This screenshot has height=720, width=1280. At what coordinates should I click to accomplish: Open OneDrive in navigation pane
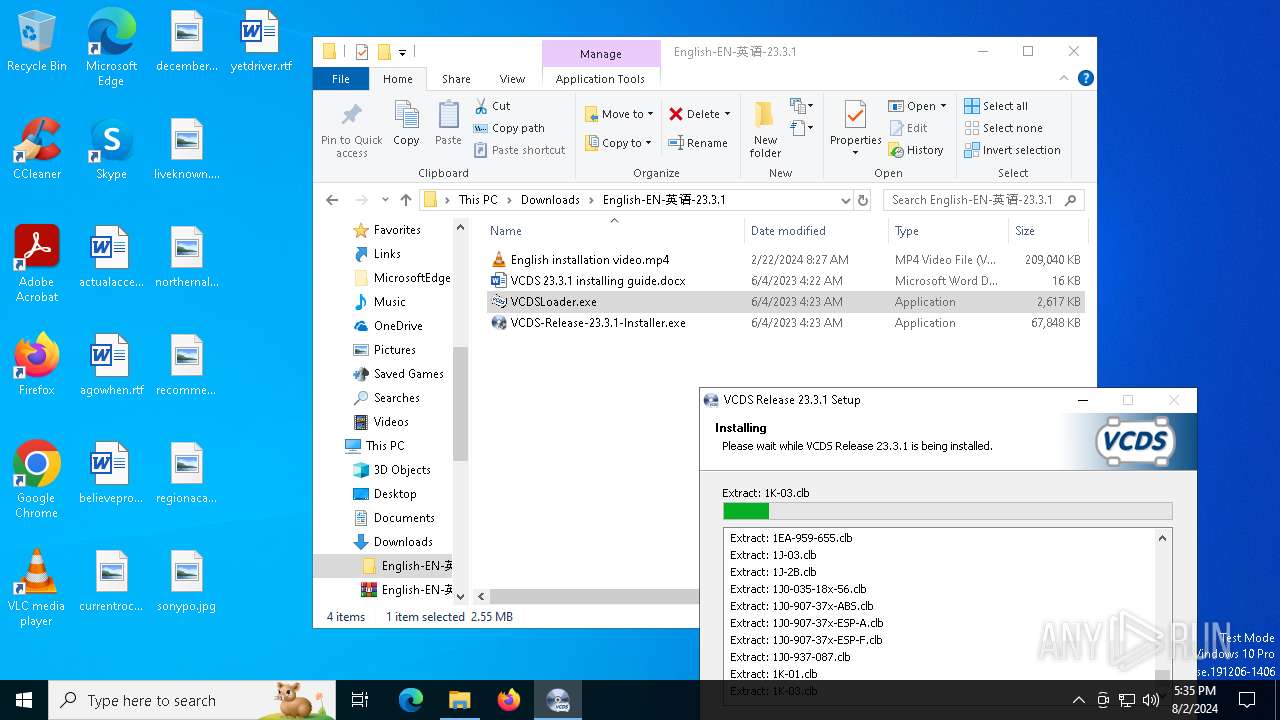[x=397, y=326]
